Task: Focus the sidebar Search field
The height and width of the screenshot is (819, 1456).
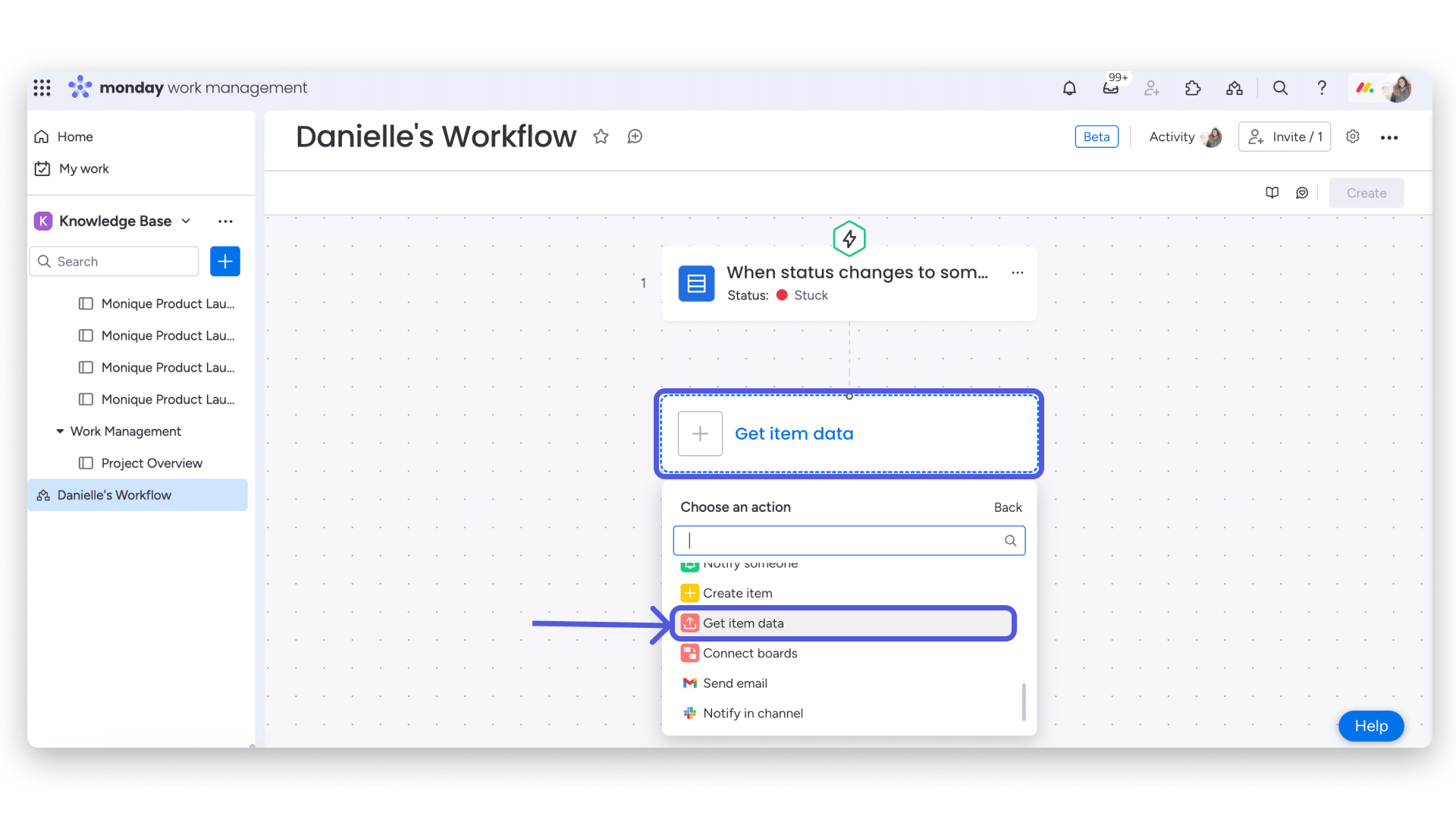Action: tap(115, 262)
